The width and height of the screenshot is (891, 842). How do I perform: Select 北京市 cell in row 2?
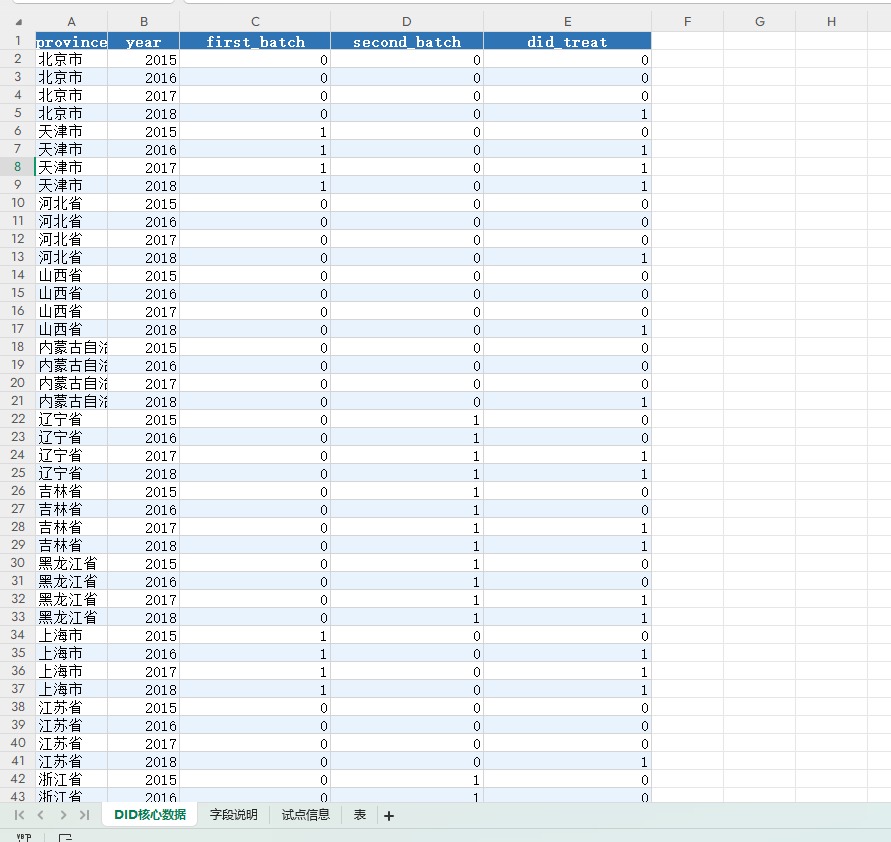pos(72,59)
